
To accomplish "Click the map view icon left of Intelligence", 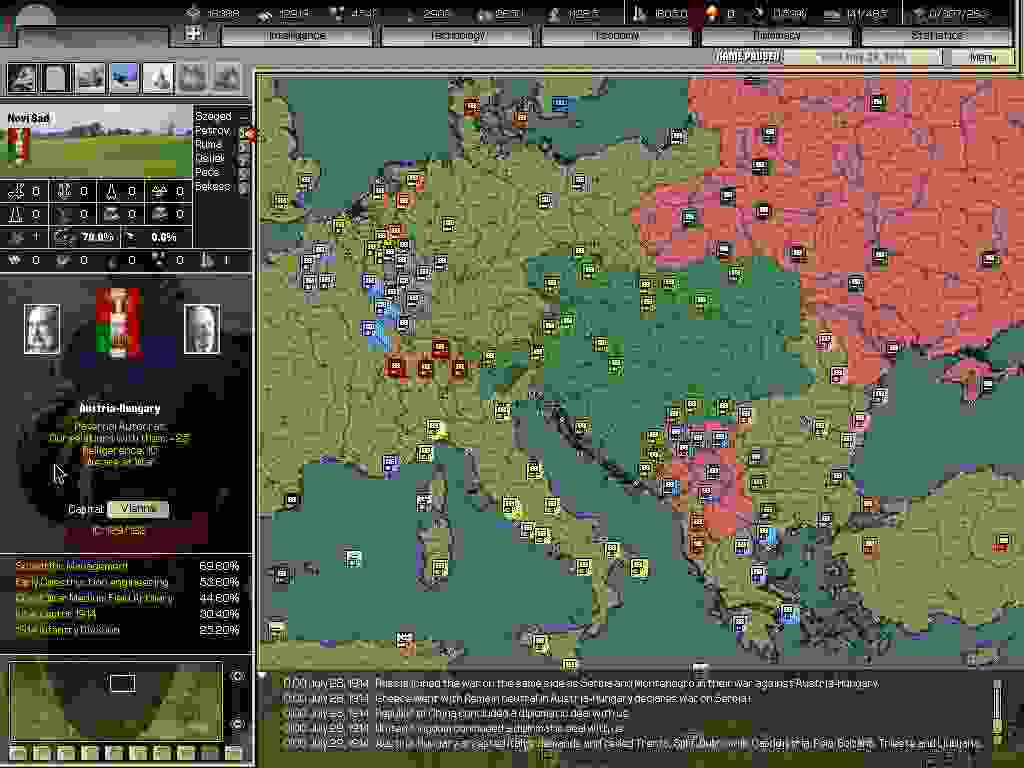I will [193, 34].
